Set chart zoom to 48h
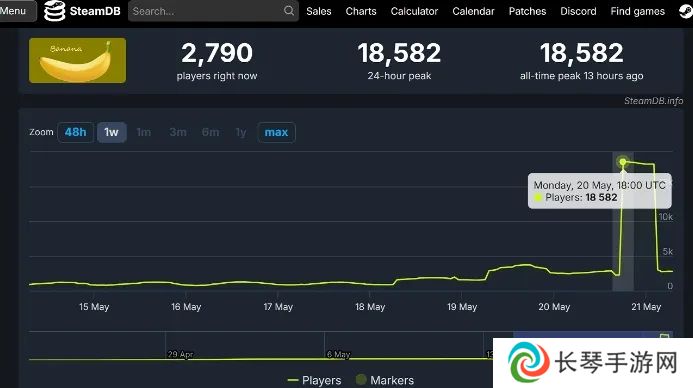The height and width of the screenshot is (388, 693). (x=76, y=132)
